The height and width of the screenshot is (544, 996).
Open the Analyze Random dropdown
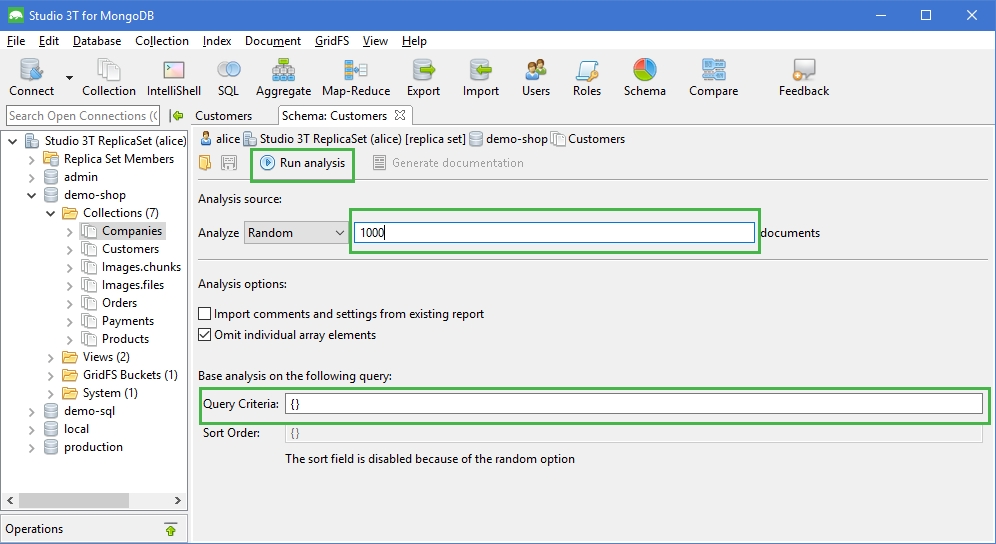(296, 233)
